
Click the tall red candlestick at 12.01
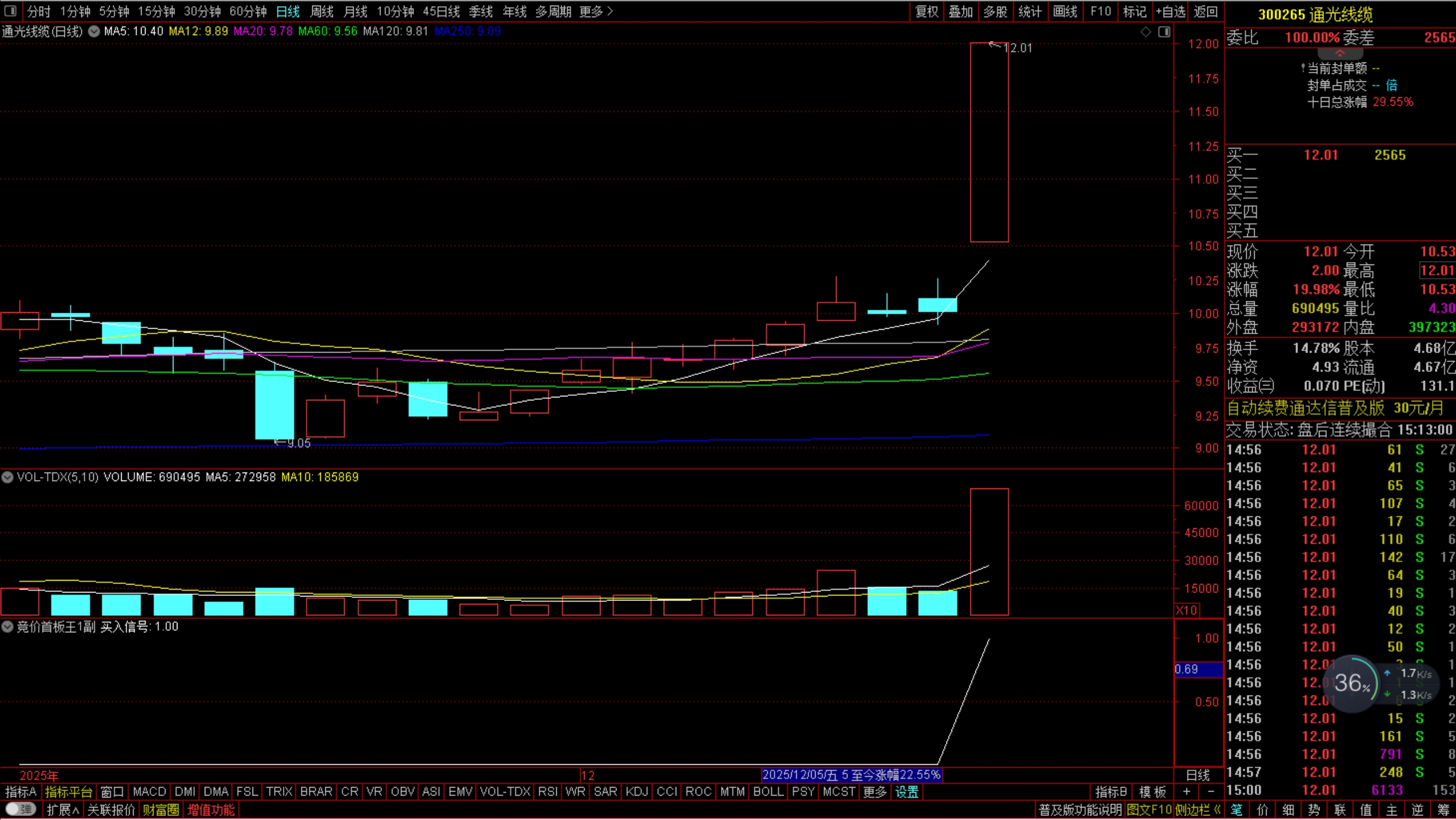989,142
